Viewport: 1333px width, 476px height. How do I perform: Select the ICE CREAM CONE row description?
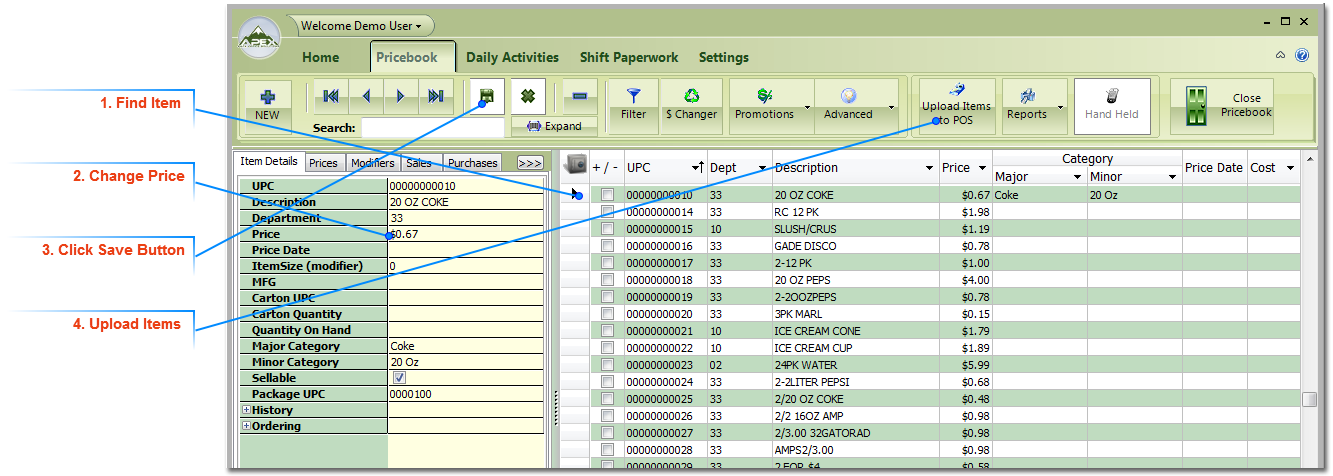click(817, 331)
